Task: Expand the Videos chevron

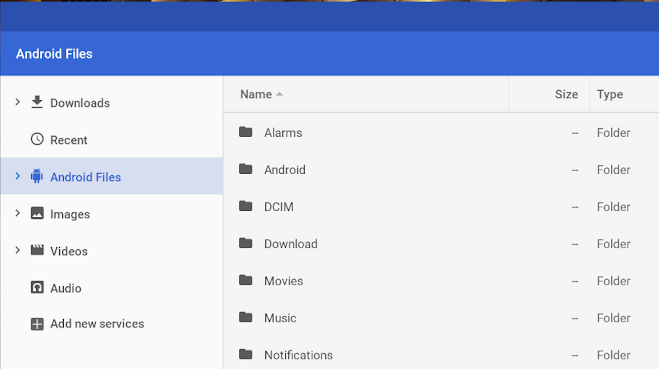Action: point(18,250)
